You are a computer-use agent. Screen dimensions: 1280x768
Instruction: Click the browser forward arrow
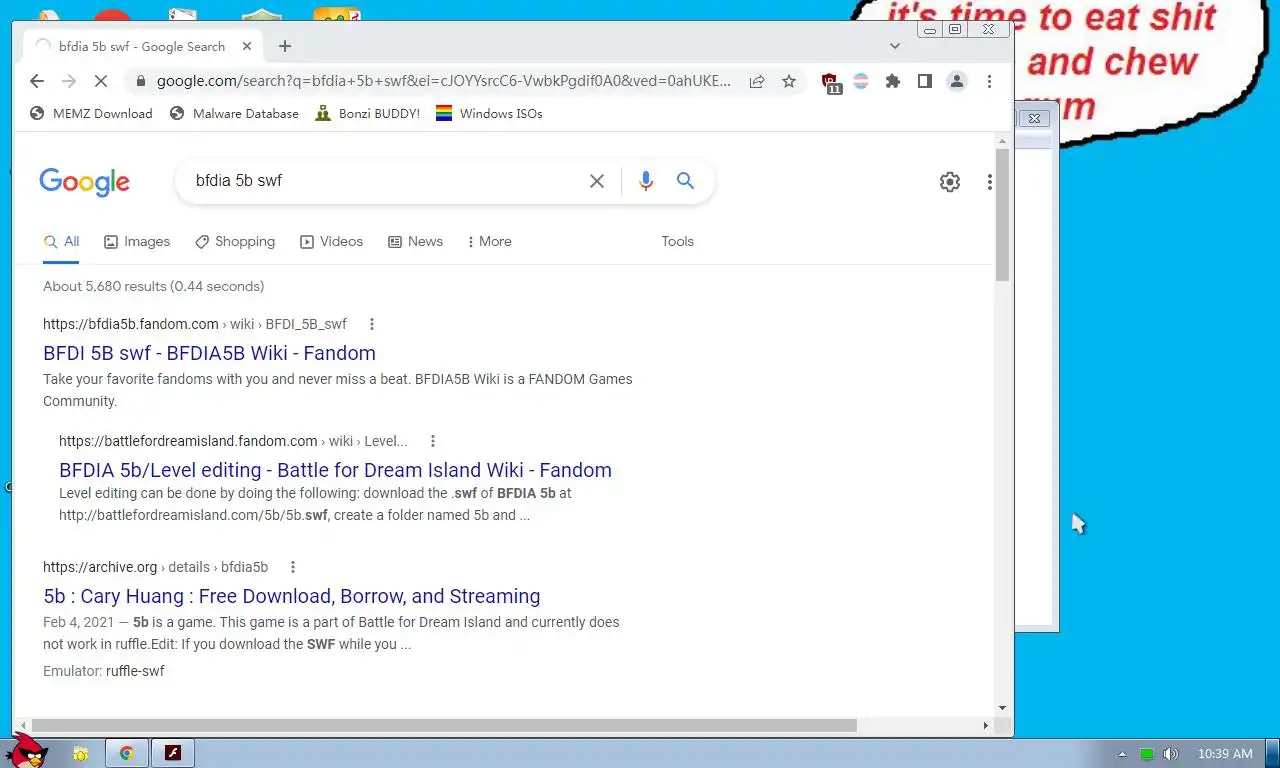[69, 82]
